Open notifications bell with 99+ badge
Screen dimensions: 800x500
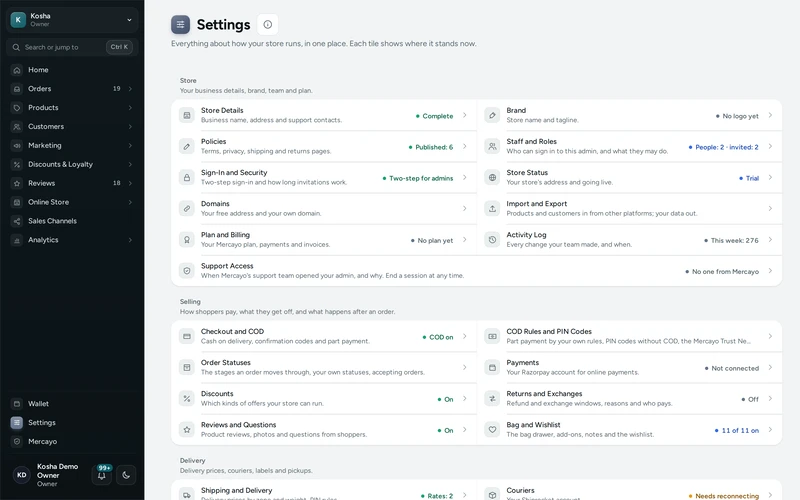point(102,475)
